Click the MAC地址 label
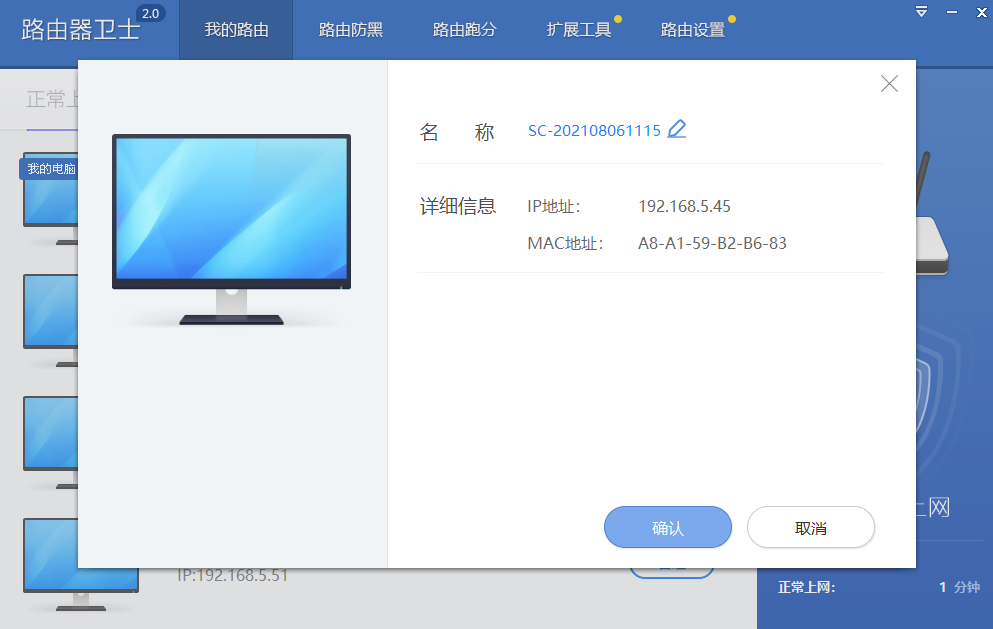Image resolution: width=993 pixels, height=629 pixels. (x=565, y=243)
